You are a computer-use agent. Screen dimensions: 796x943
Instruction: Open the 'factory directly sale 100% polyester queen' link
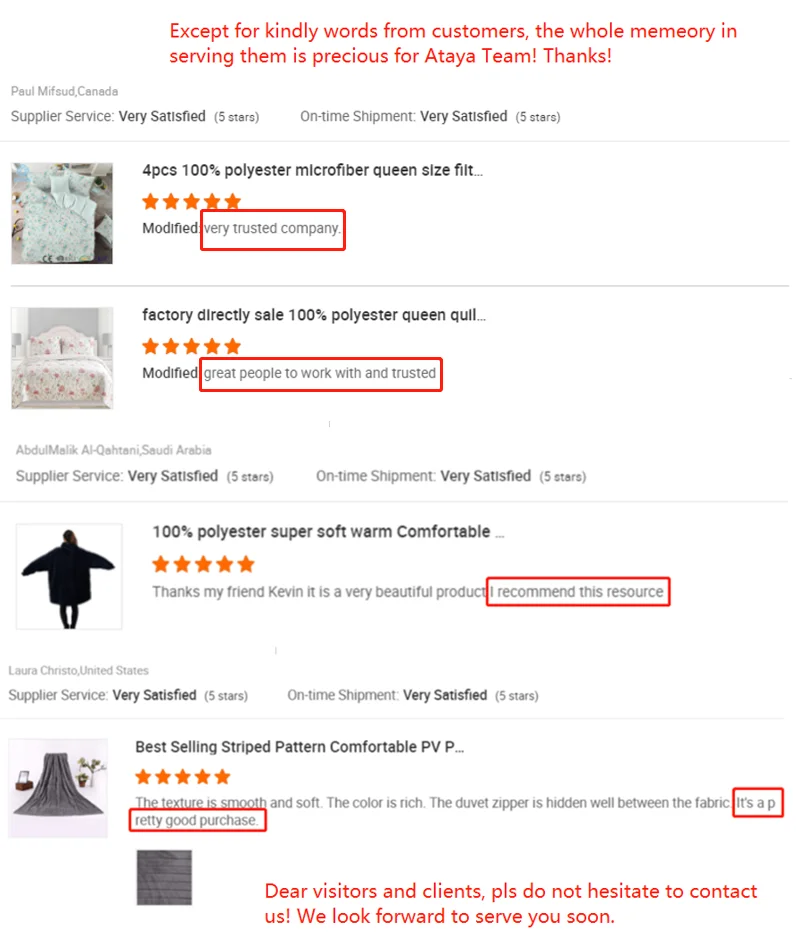coord(314,315)
